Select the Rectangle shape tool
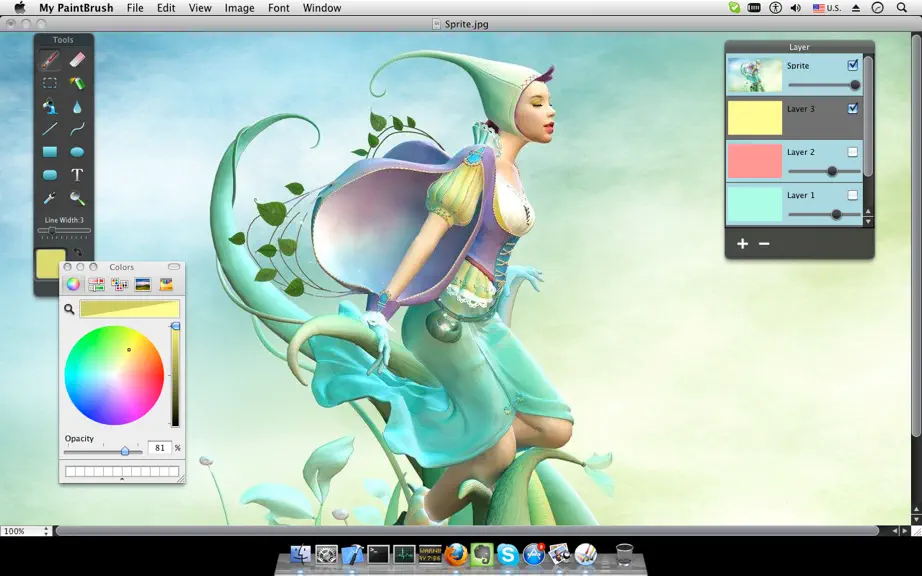922x576 pixels. [50, 152]
